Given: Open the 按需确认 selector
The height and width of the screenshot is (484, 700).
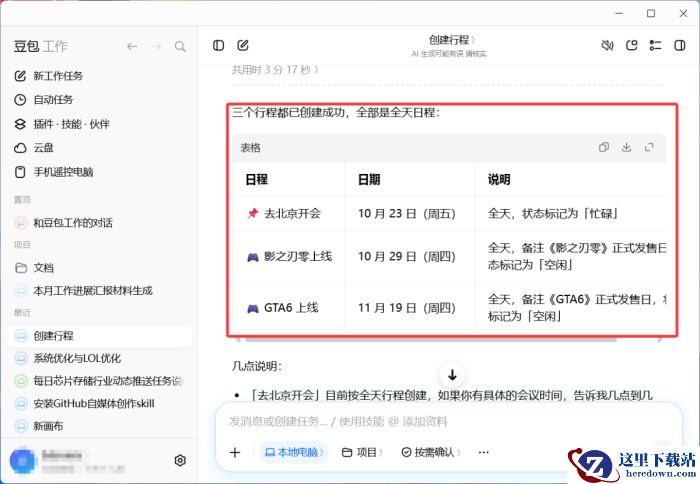Looking at the screenshot, I should (x=431, y=452).
